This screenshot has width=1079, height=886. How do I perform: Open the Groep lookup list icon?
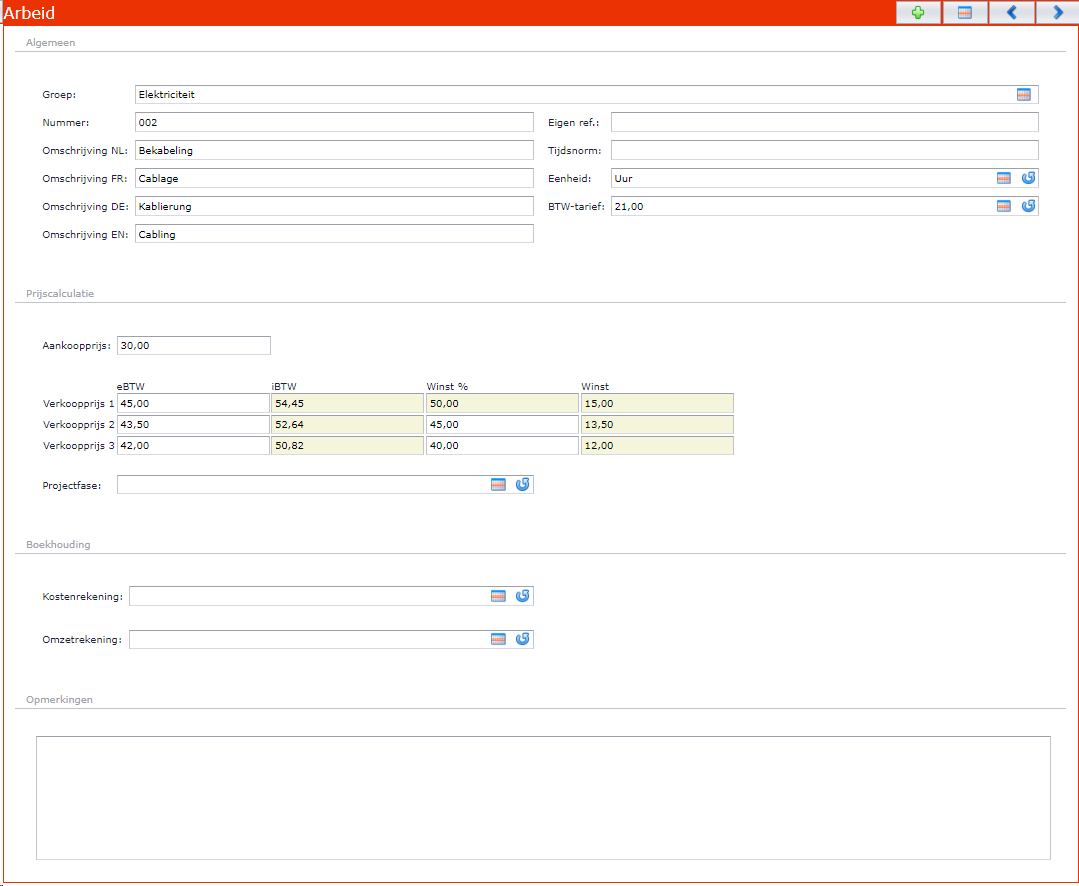tap(1024, 95)
